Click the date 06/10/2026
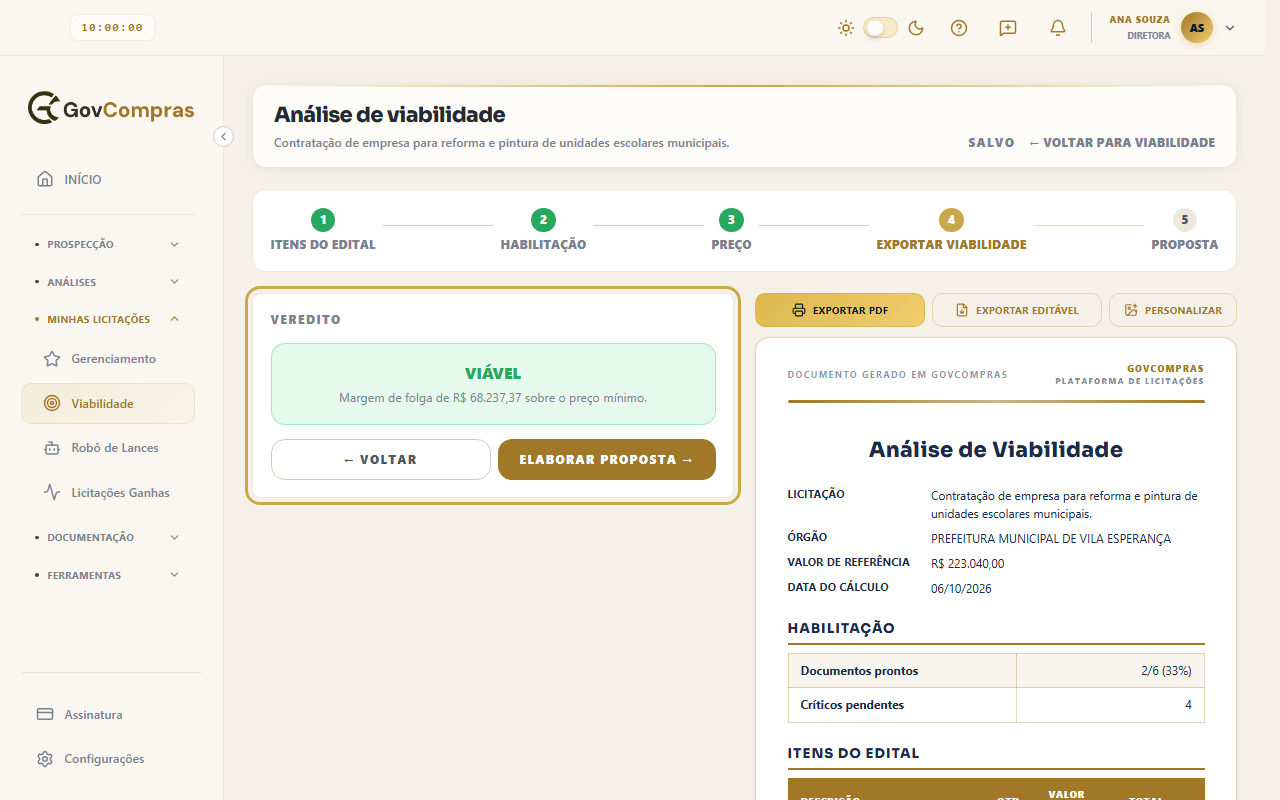Screen dimensions: 1280x800 (x=961, y=589)
